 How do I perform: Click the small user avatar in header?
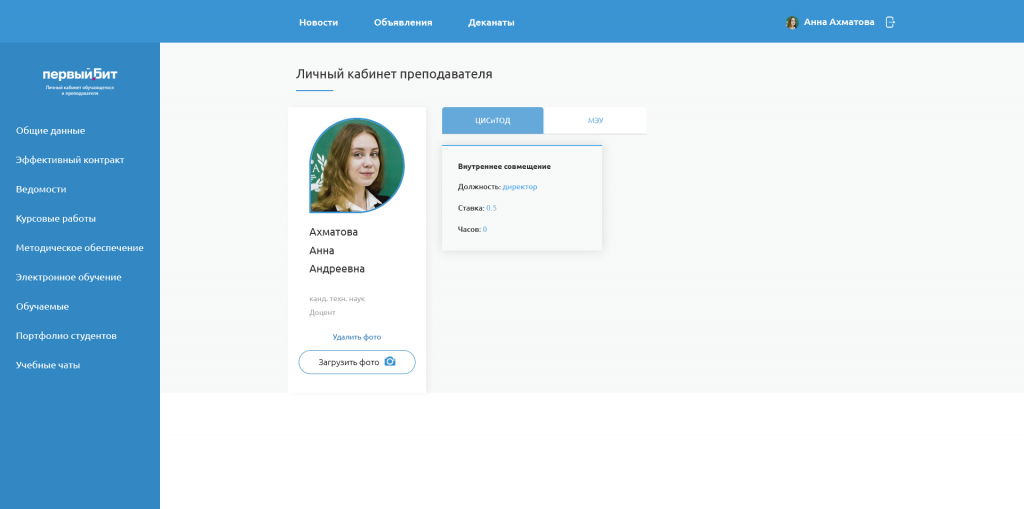point(792,23)
